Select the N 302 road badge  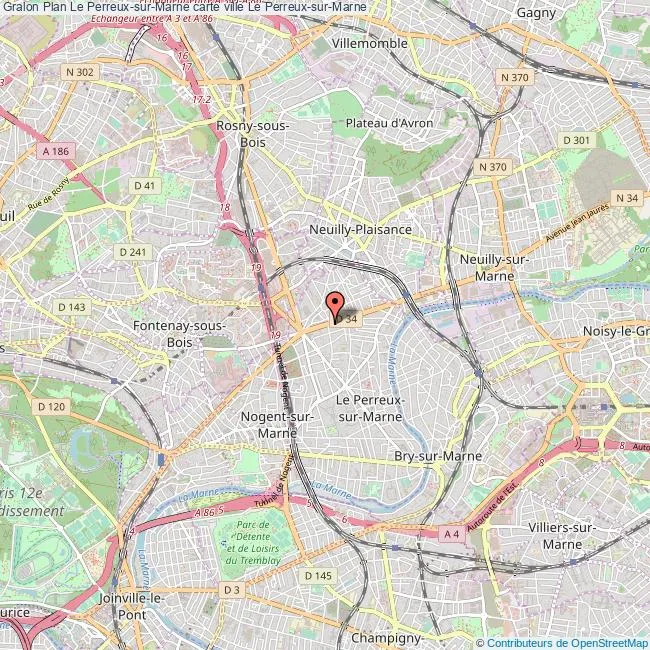pyautogui.click(x=80, y=72)
